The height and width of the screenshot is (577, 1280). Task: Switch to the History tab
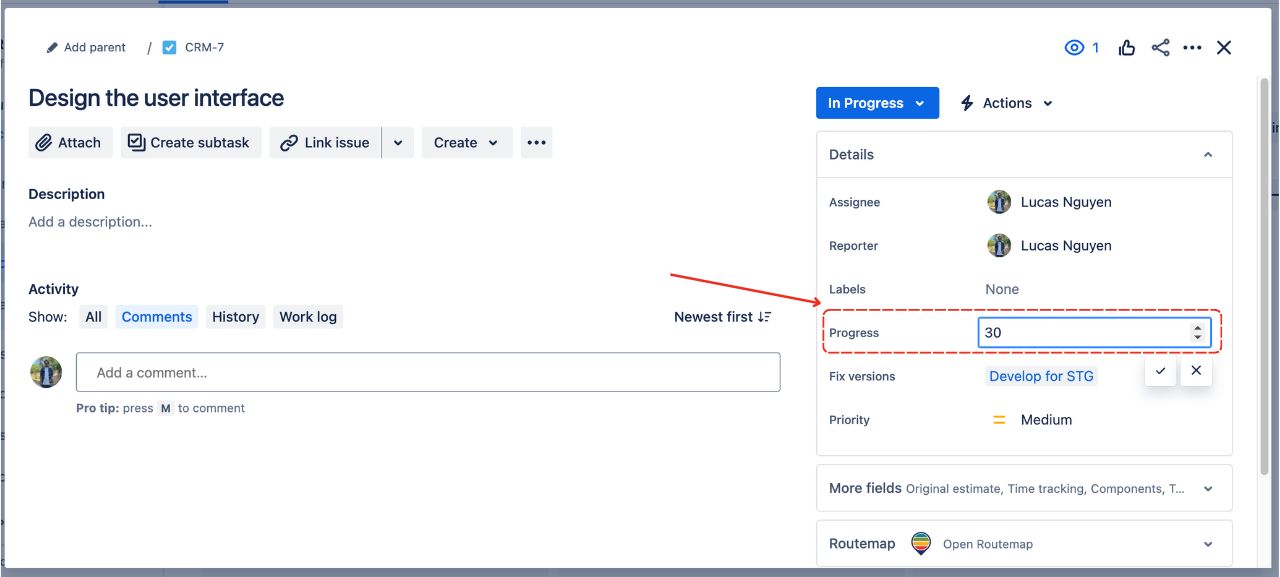(x=235, y=316)
